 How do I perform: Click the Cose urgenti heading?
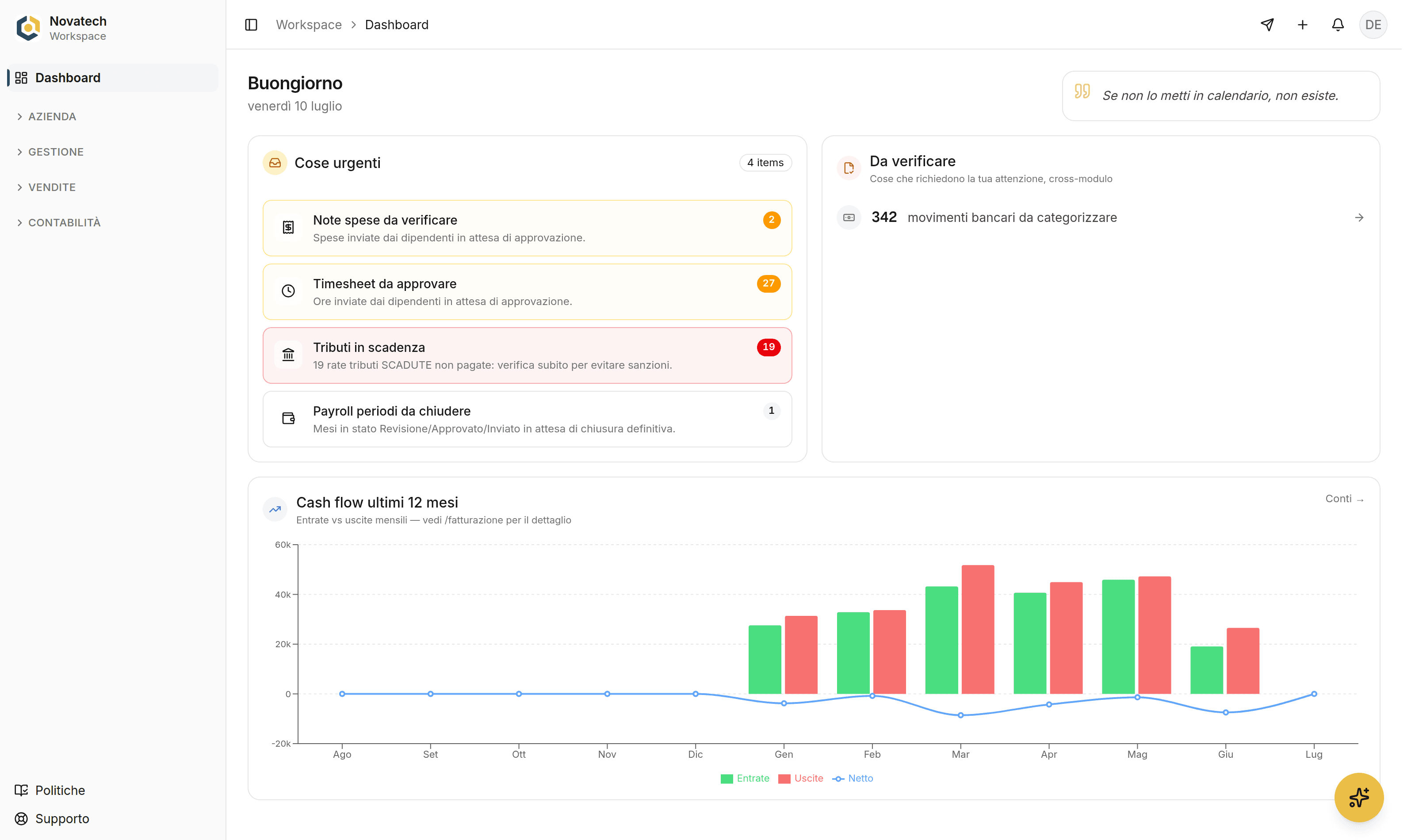(337, 163)
